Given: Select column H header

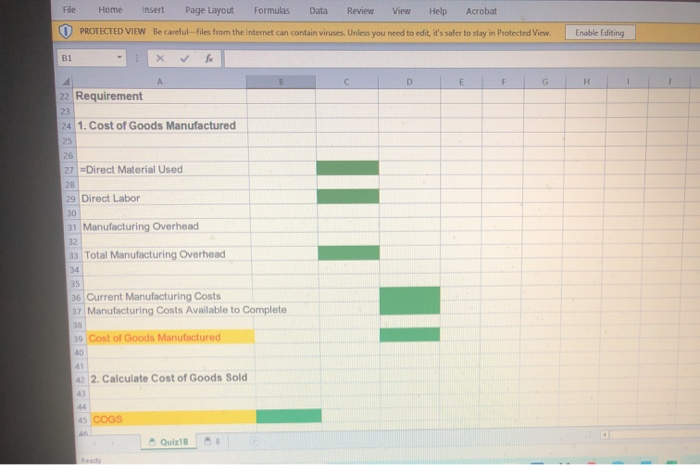Looking at the screenshot, I should (586, 81).
